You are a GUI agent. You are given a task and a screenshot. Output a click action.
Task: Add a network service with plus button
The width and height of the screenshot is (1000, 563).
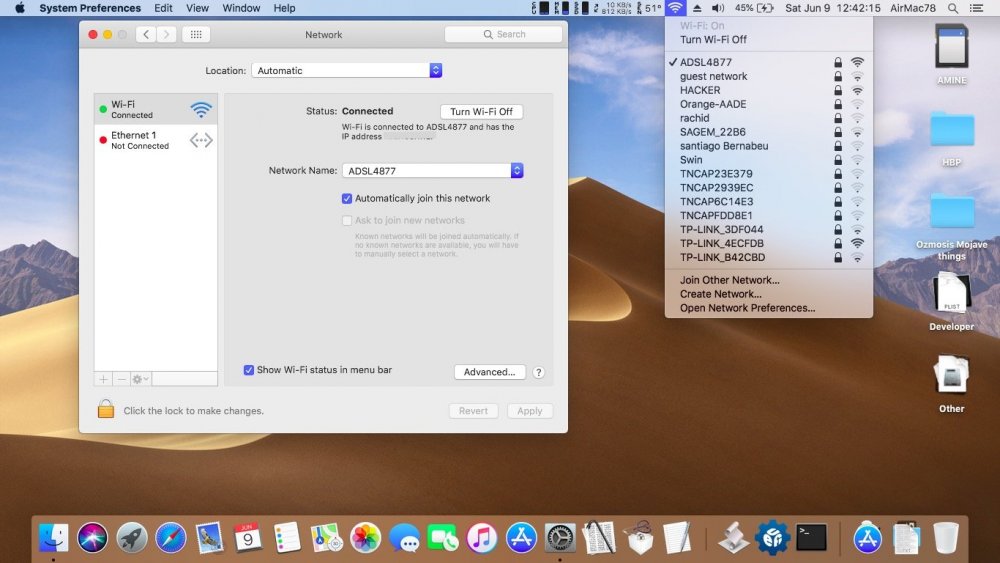[x=103, y=379]
